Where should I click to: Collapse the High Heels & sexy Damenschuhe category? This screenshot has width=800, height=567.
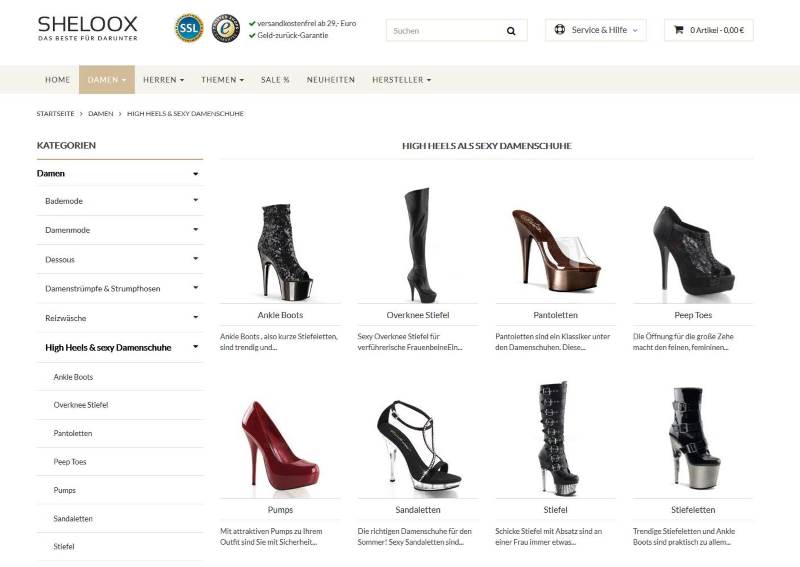(x=196, y=347)
